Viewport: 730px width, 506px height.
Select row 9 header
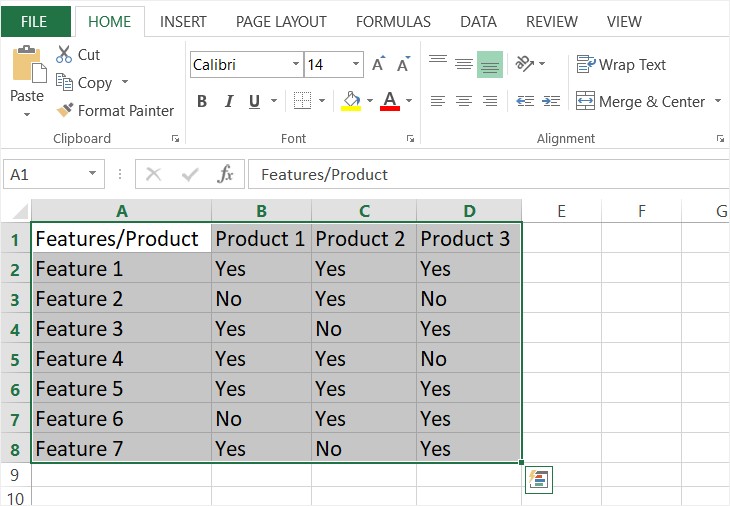tap(15, 475)
